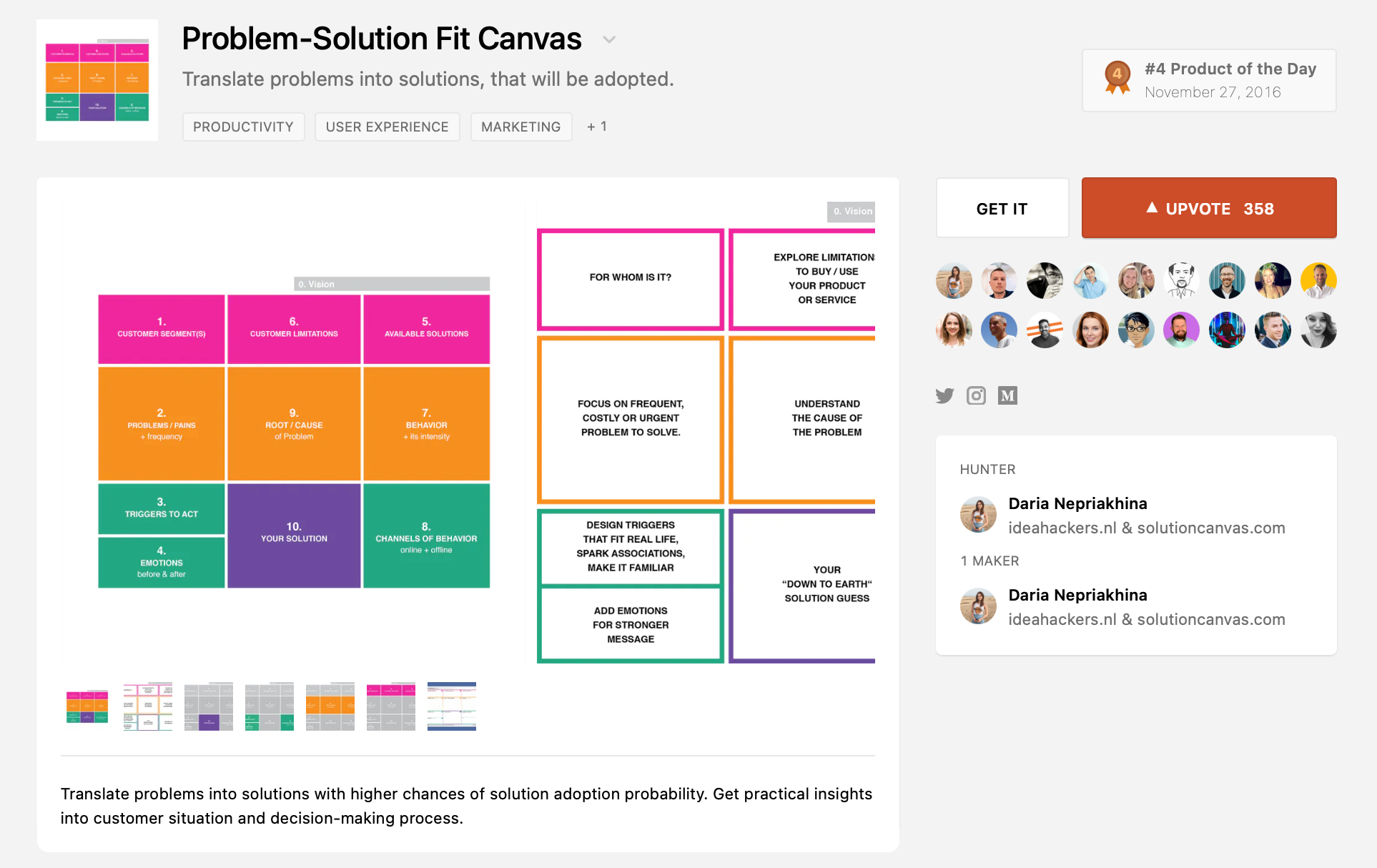Upvote the product with 358 votes
Image resolution: width=1377 pixels, height=868 pixels.
pyautogui.click(x=1208, y=208)
